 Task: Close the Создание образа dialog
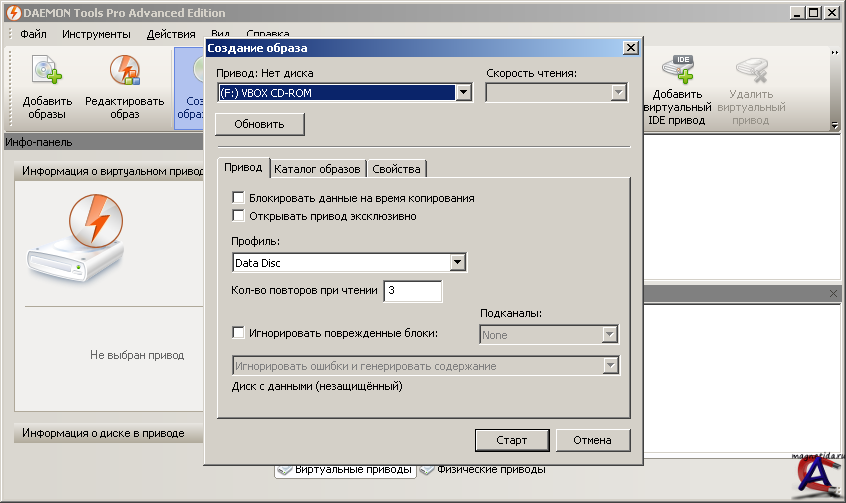(630, 47)
